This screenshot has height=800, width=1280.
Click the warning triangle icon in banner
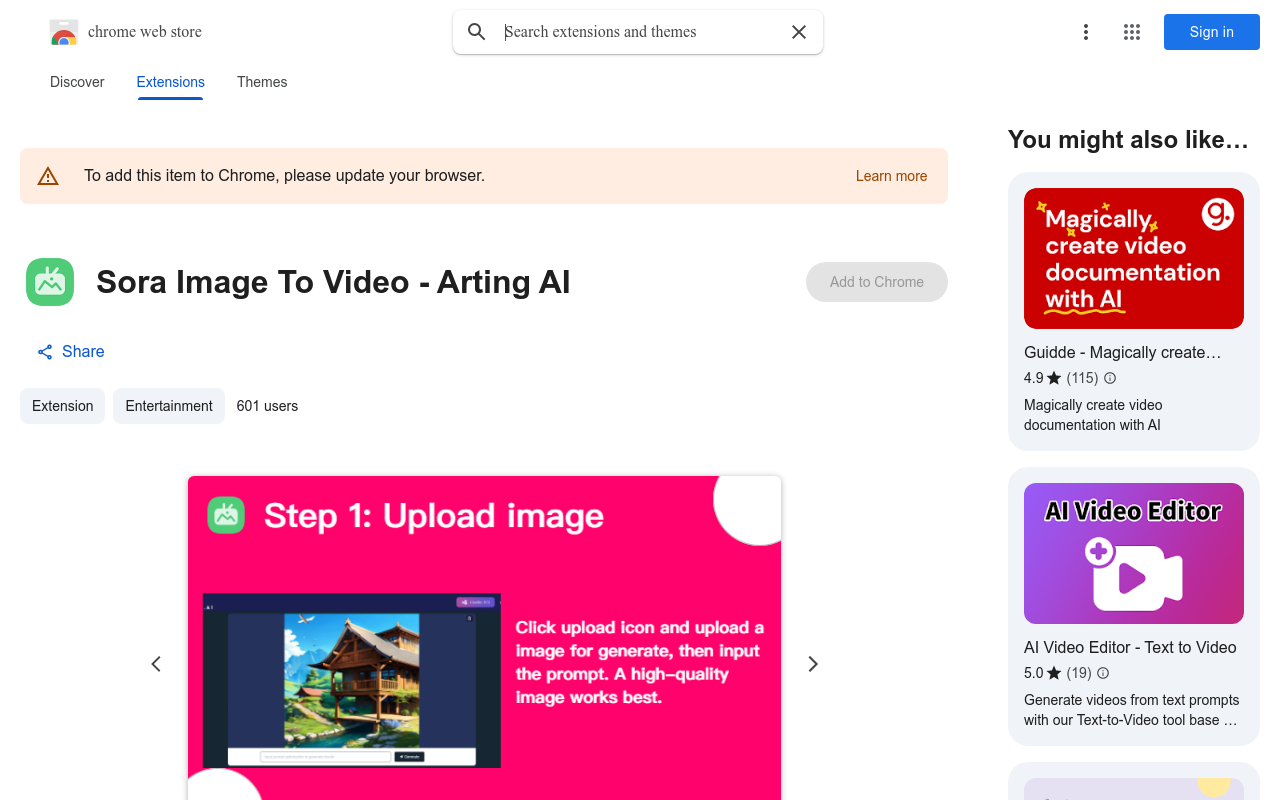(x=48, y=176)
